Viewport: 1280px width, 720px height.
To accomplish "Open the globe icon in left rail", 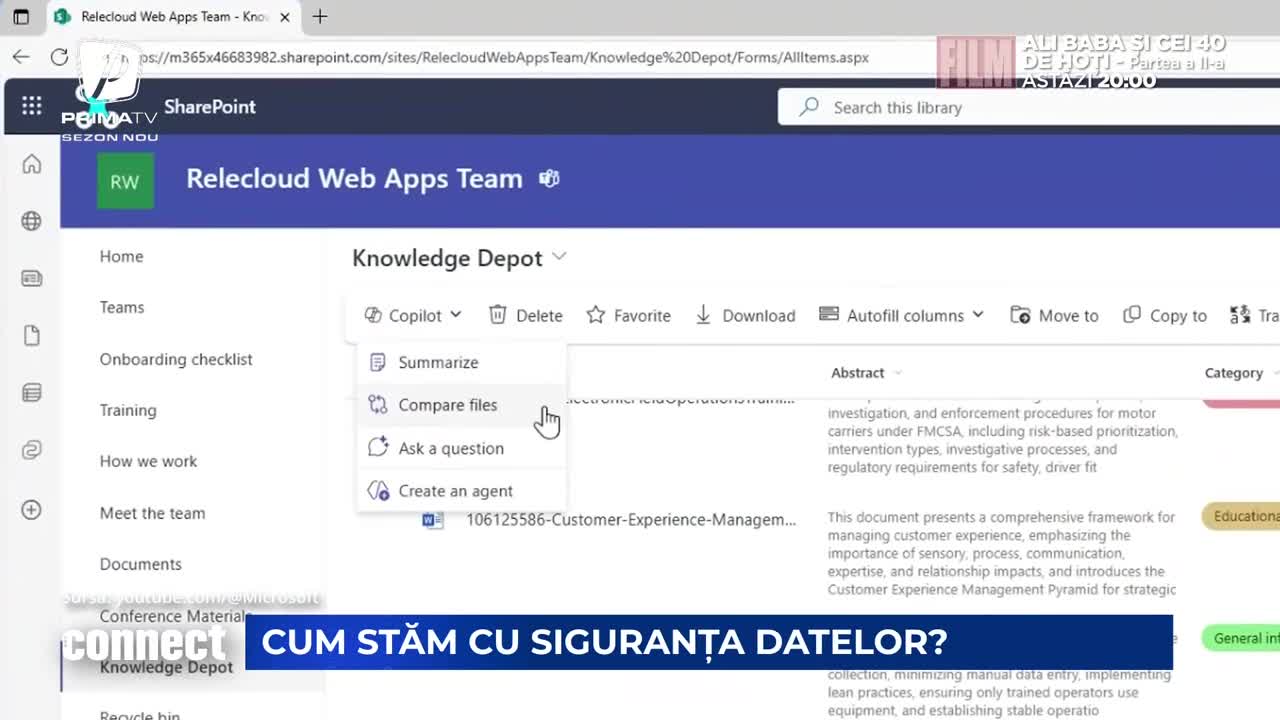I will point(31,221).
